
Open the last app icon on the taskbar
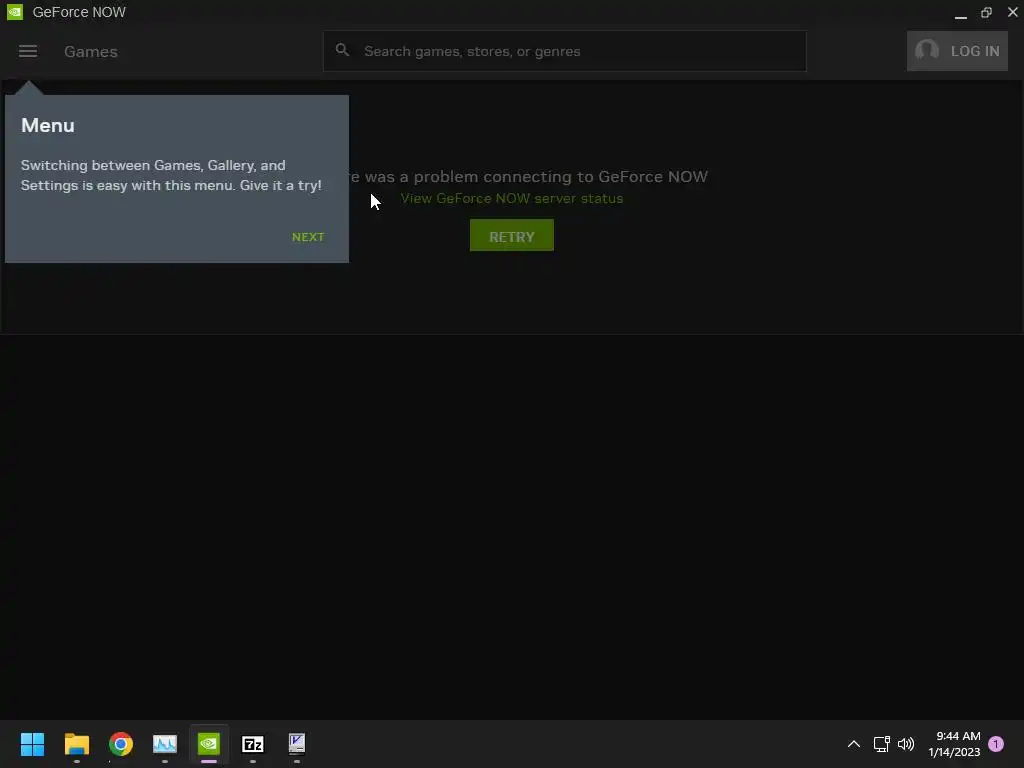point(297,744)
